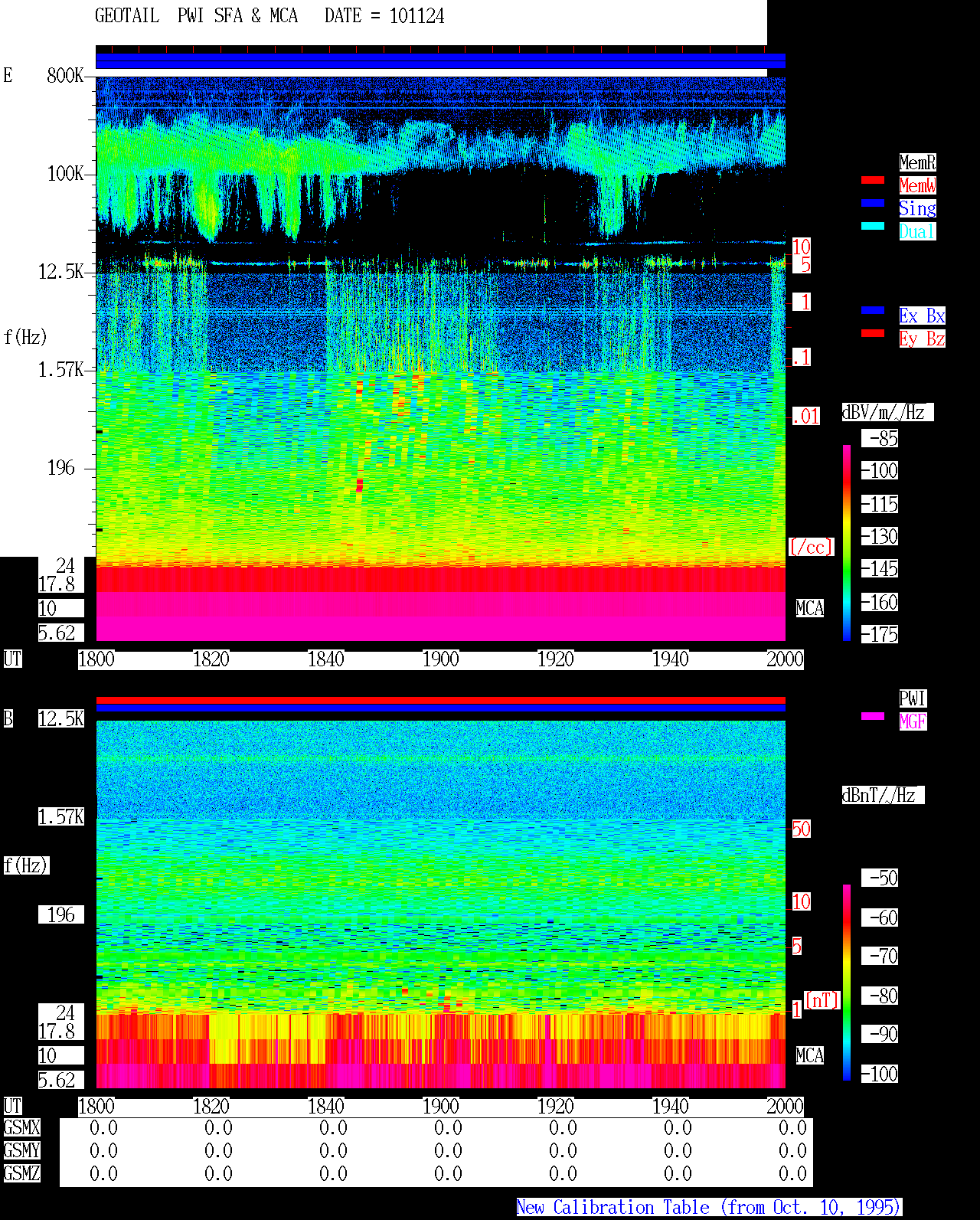980x1220 pixels.
Task: Click the dBV/m/√Hz color scale bar
Action: click(x=847, y=542)
